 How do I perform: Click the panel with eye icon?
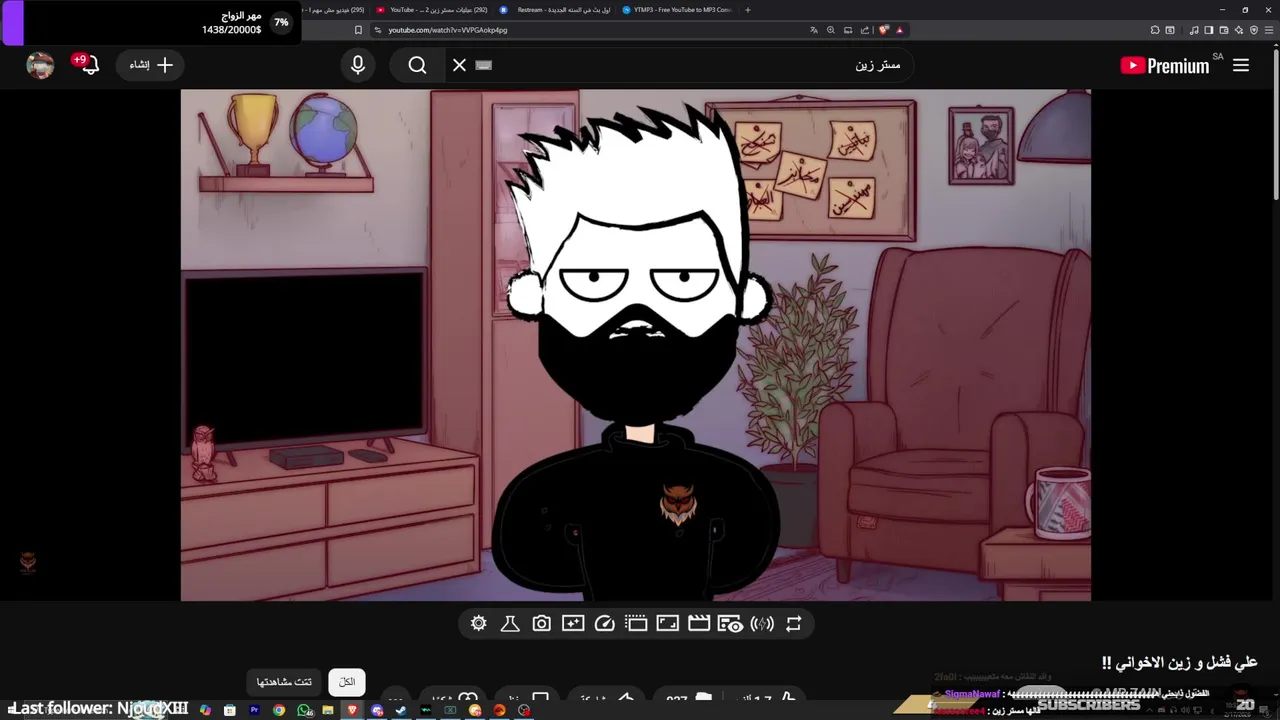coord(730,624)
